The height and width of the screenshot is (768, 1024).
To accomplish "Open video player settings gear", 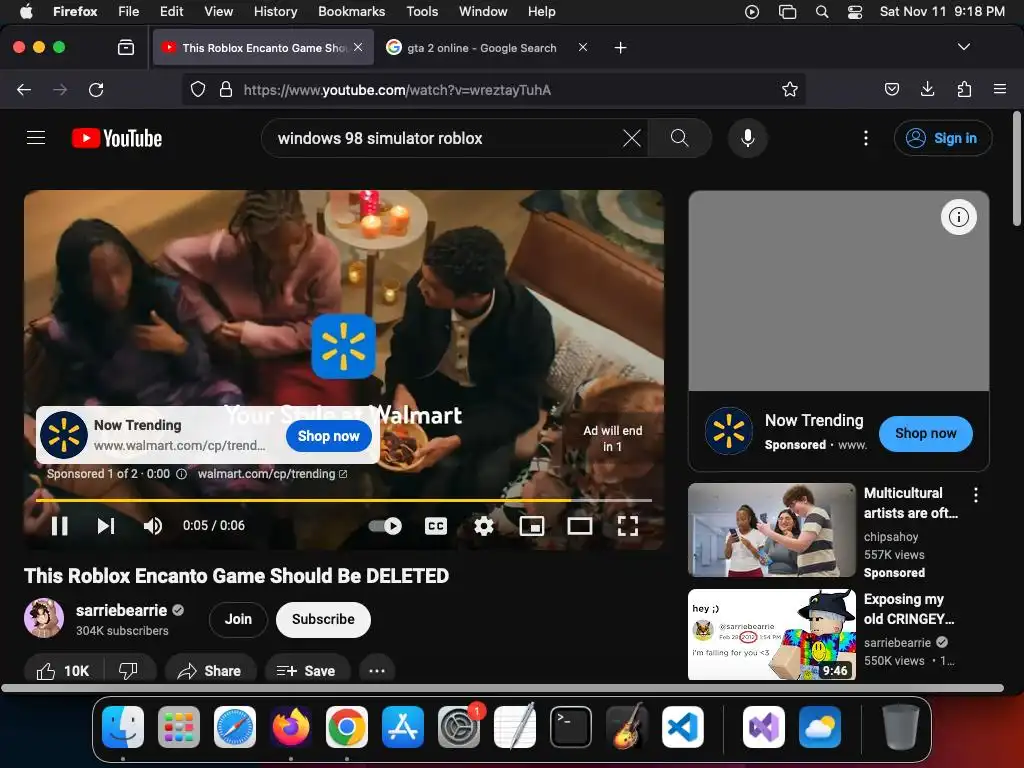I will 484,526.
